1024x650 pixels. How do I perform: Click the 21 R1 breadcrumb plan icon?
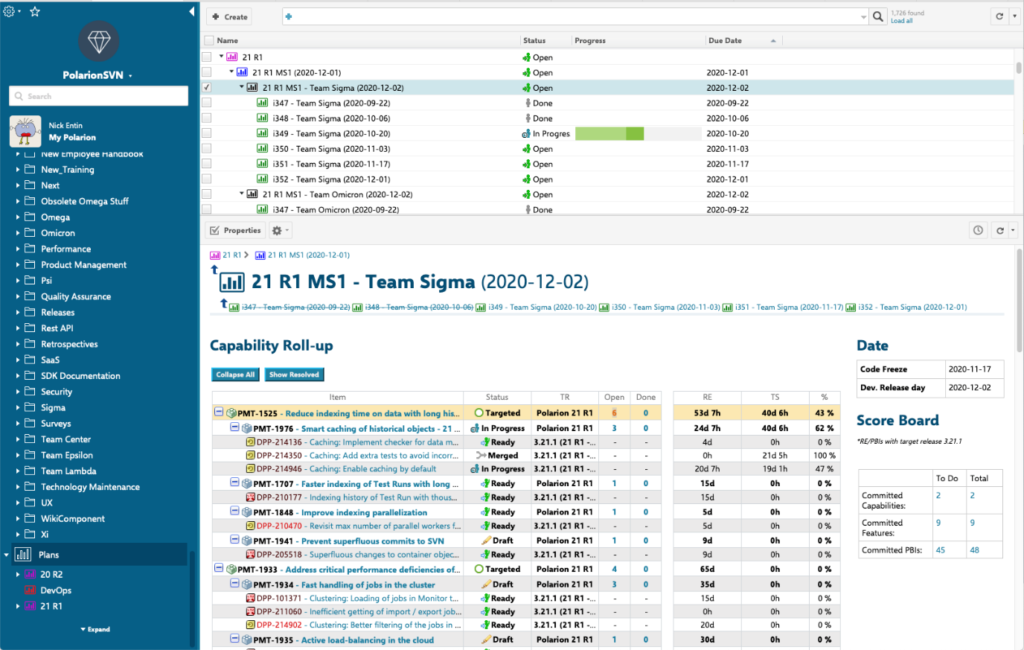tap(215, 255)
